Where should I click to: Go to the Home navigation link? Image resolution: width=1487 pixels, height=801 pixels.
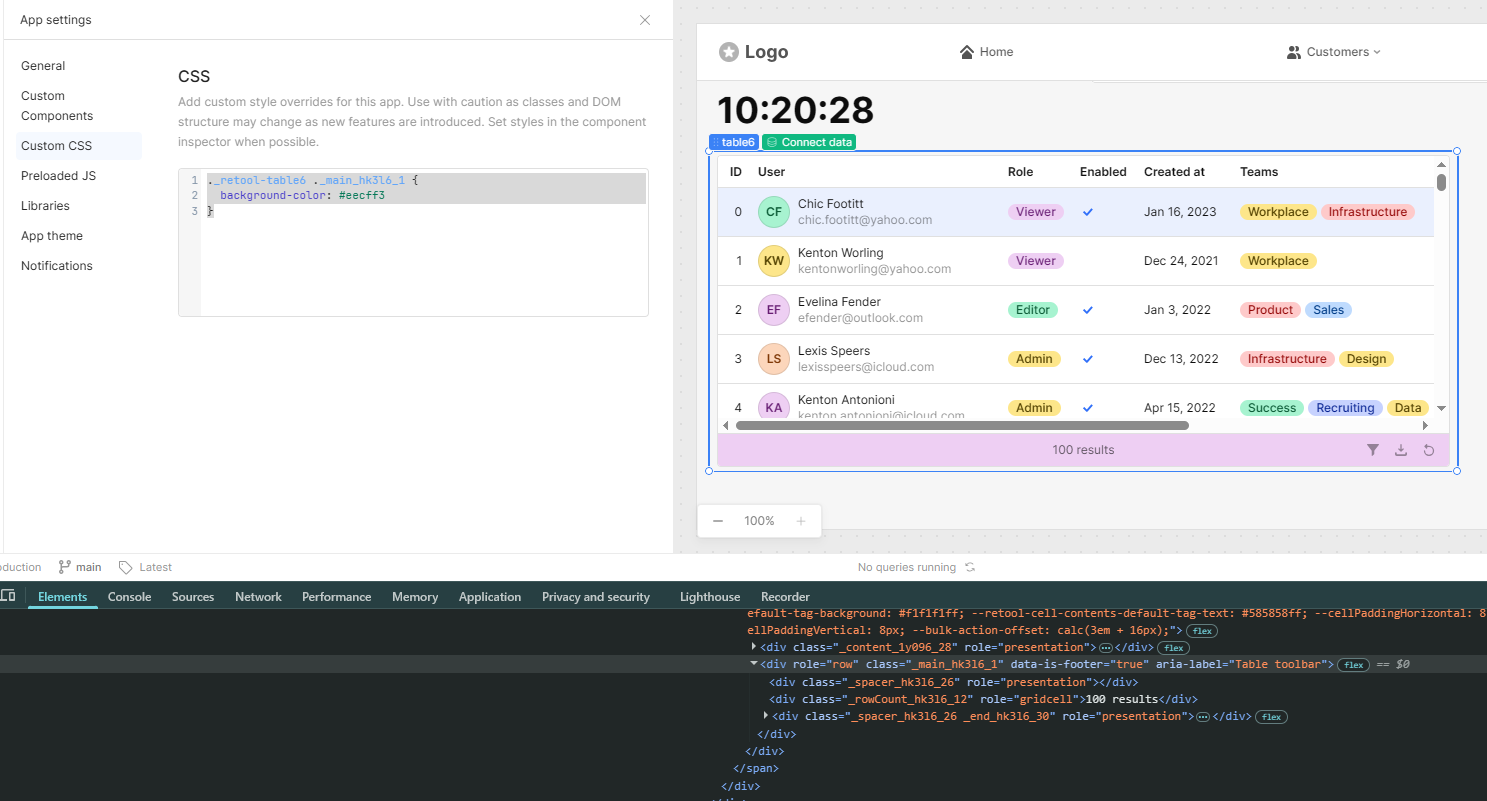(986, 52)
